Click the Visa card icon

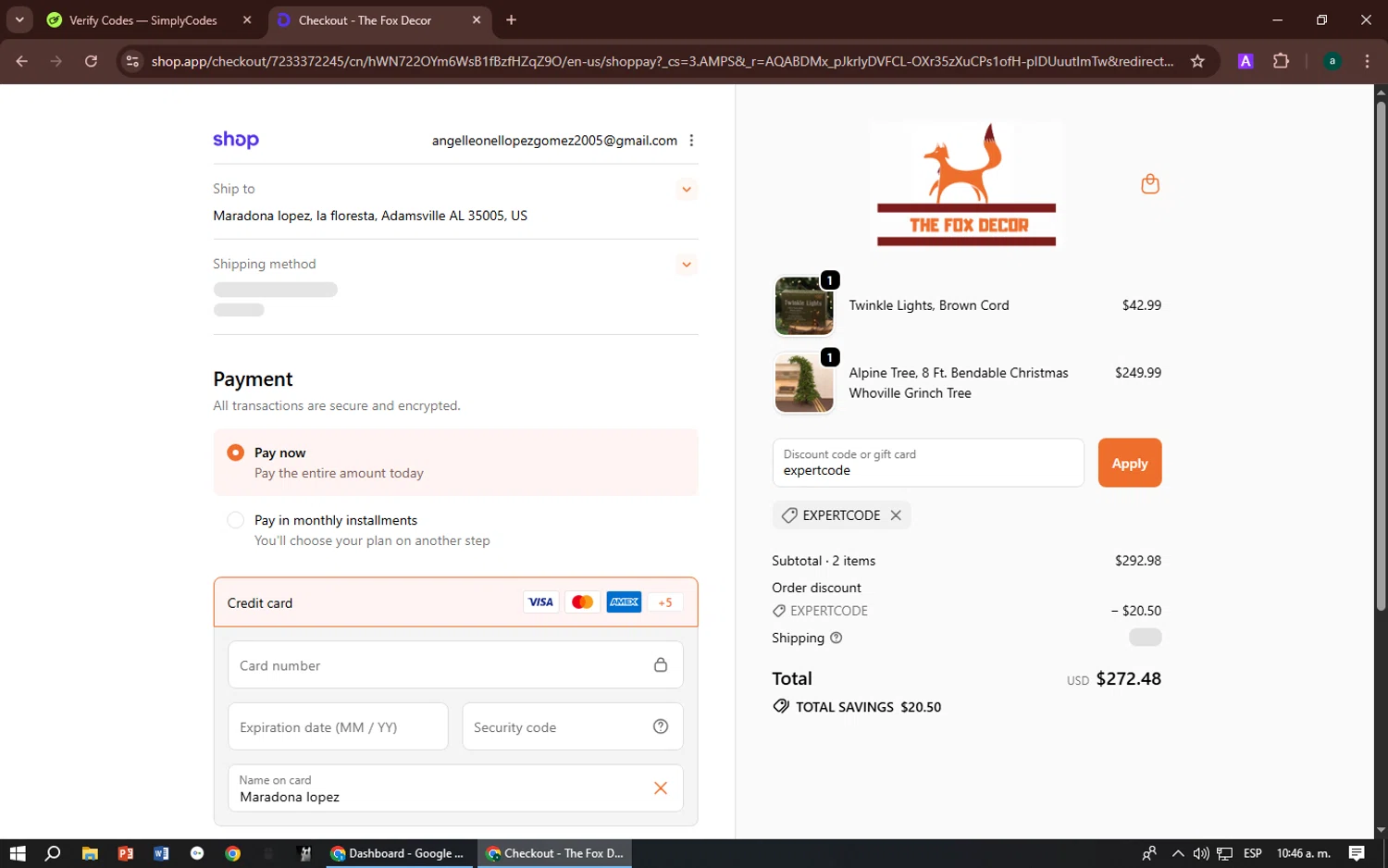click(x=540, y=602)
